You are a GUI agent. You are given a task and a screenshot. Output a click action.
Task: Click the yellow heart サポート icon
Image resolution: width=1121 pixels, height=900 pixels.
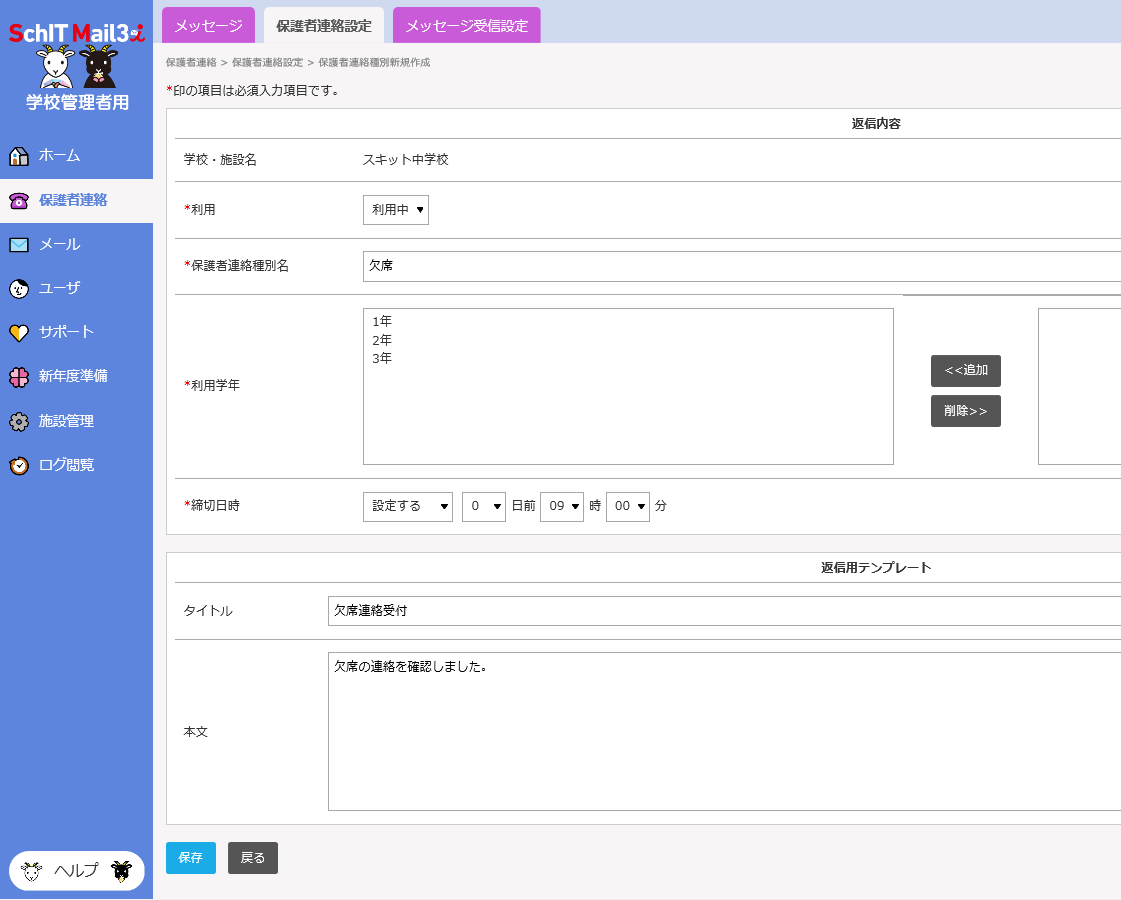18,333
